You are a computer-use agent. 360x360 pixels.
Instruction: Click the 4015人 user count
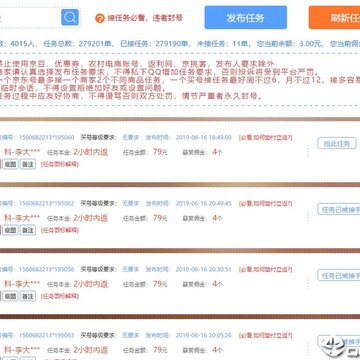(x=24, y=44)
